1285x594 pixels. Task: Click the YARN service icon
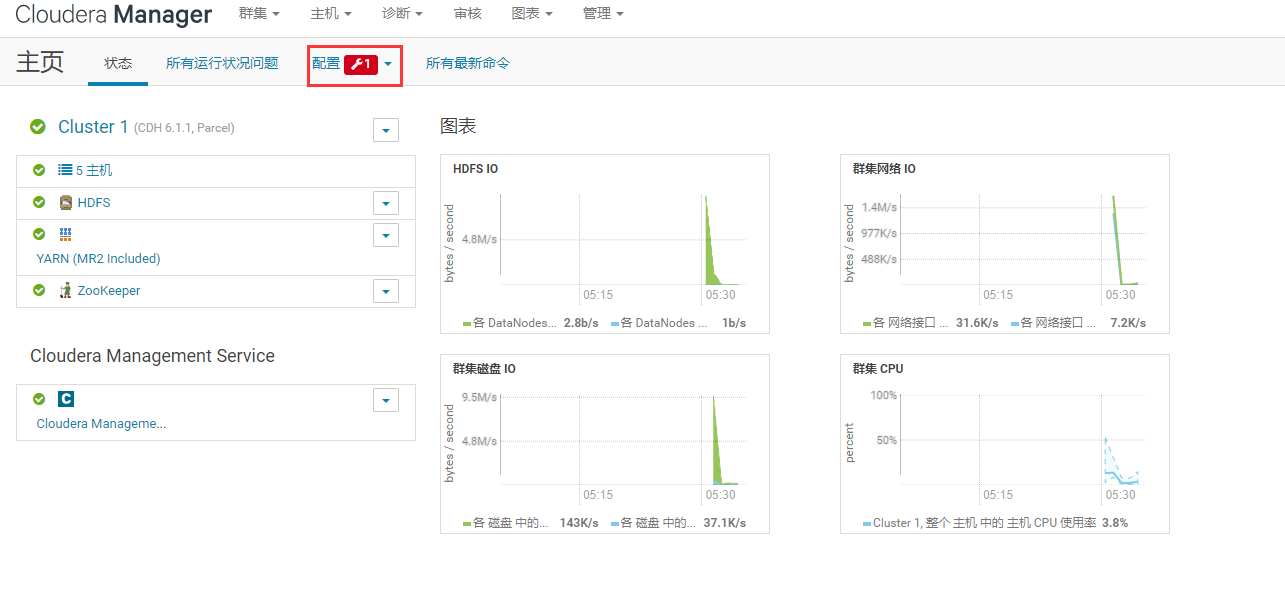(66, 234)
